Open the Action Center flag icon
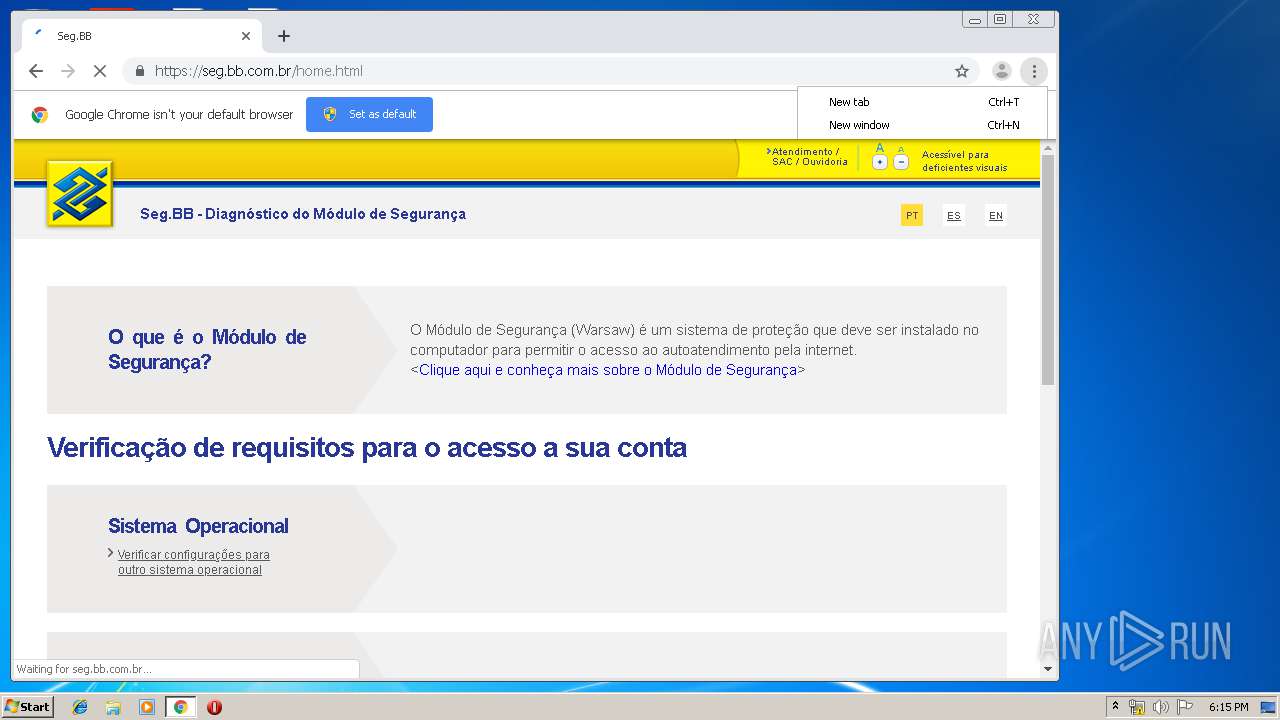 click(x=1184, y=707)
